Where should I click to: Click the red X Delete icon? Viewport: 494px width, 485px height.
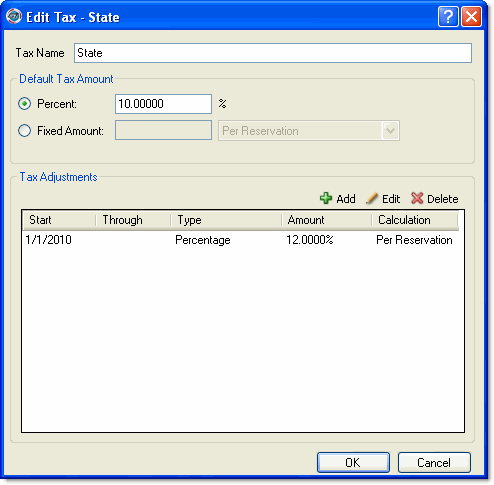(x=417, y=198)
